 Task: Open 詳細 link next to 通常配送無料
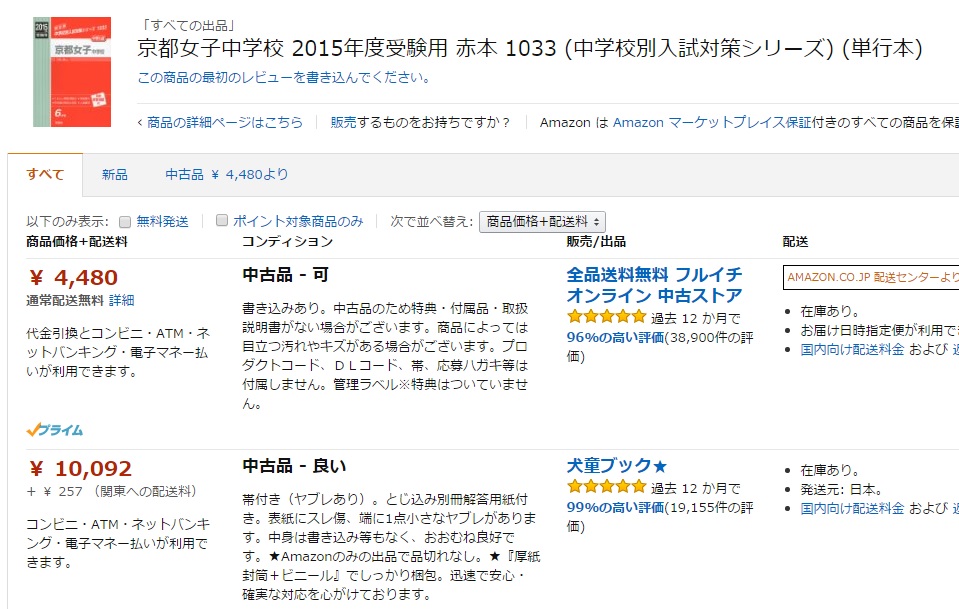tap(122, 300)
